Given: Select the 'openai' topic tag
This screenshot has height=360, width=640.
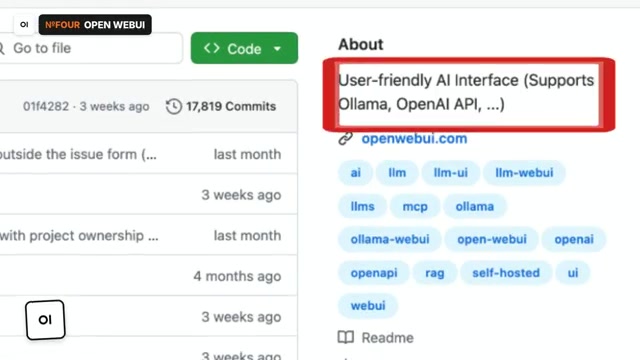Looking at the screenshot, I should (574, 239).
